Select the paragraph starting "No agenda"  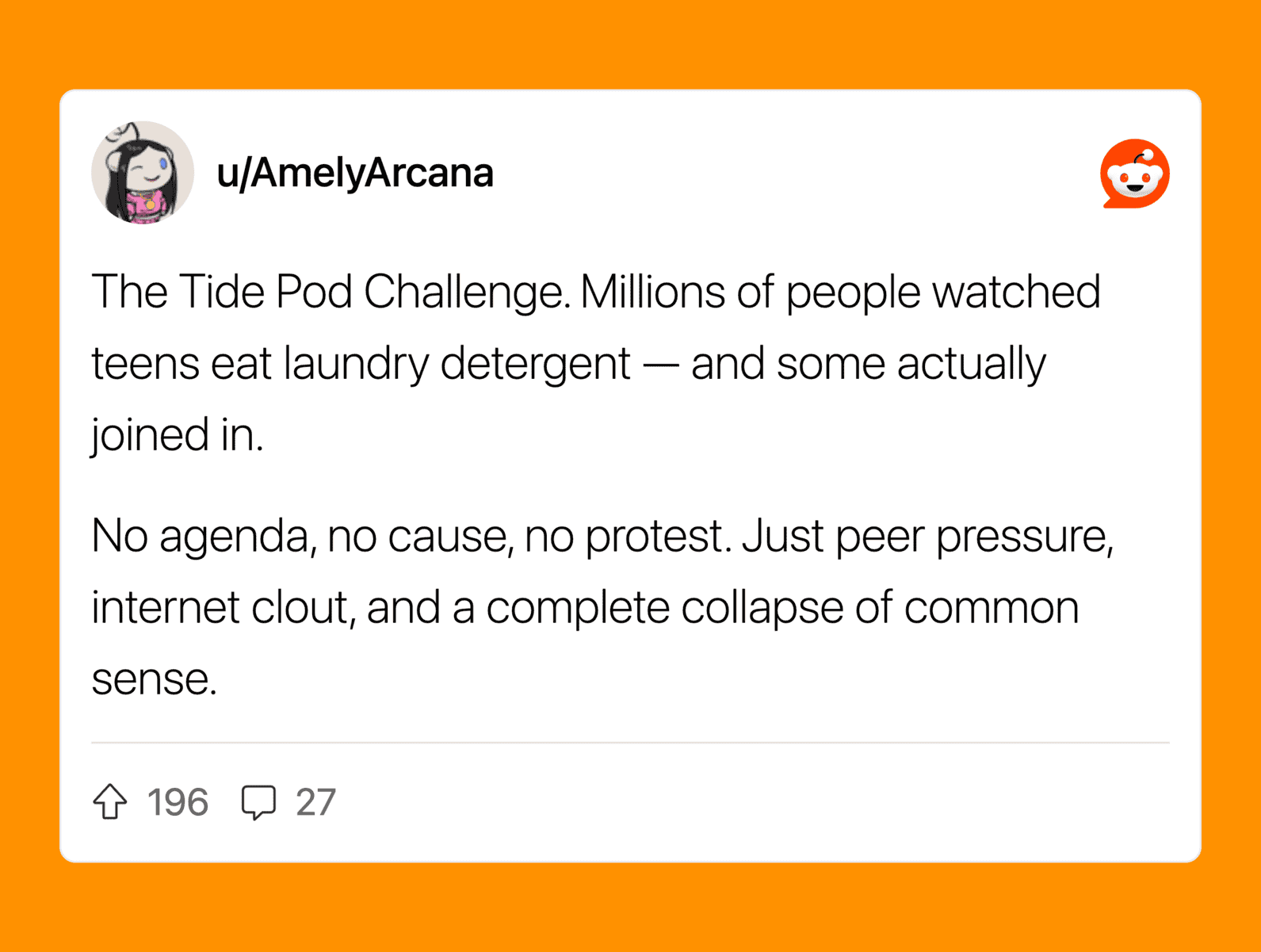tap(602, 607)
